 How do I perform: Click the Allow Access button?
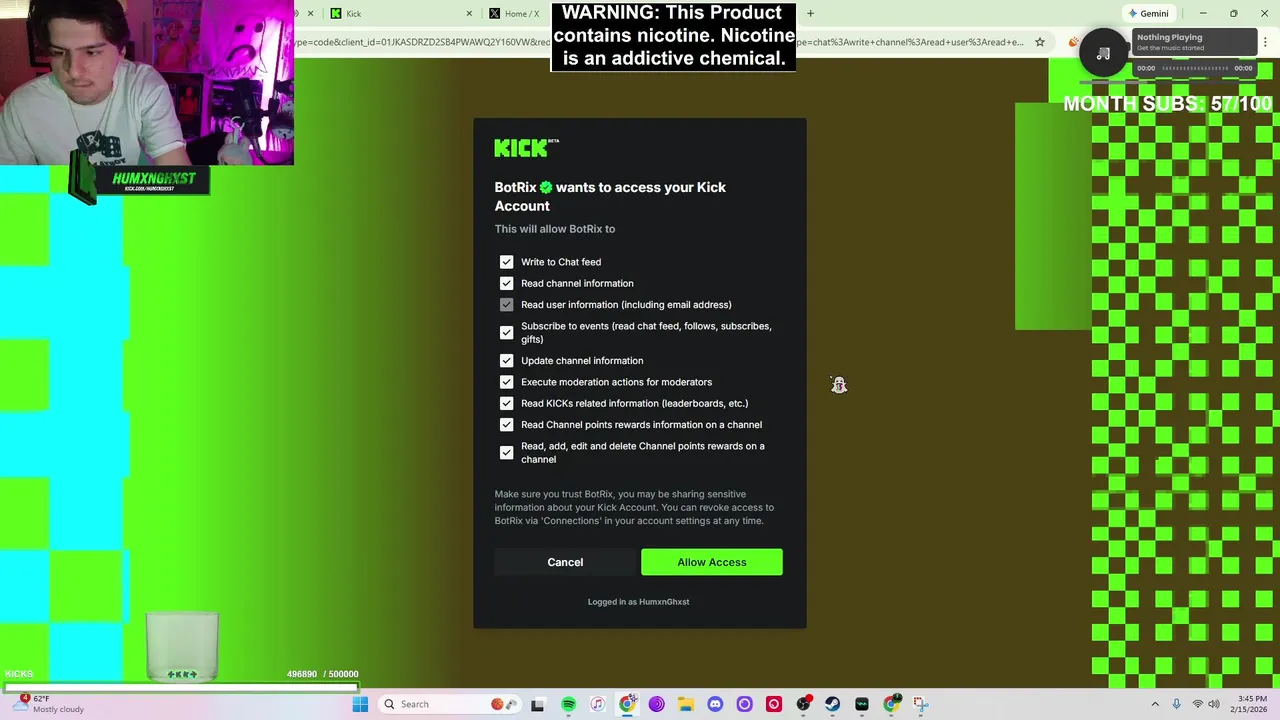[712, 562]
